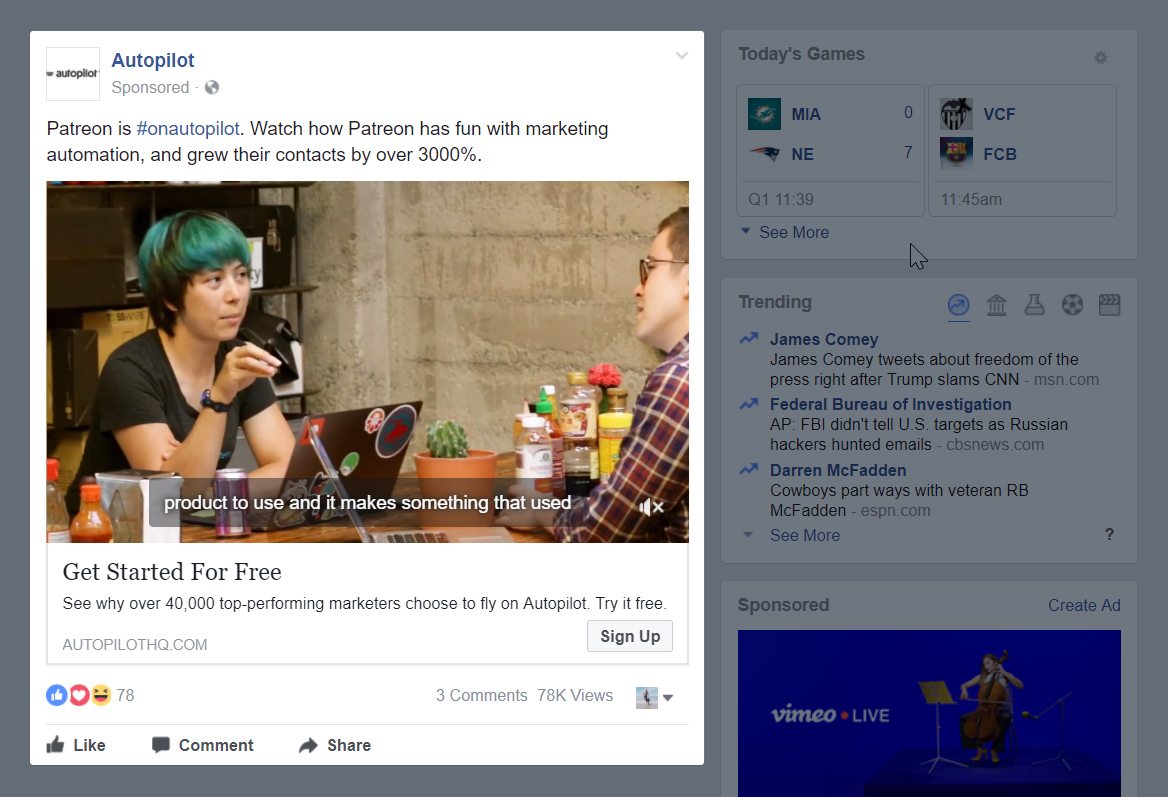The width and height of the screenshot is (1168, 797).
Task: Open Trending help question mark
Action: (1109, 535)
